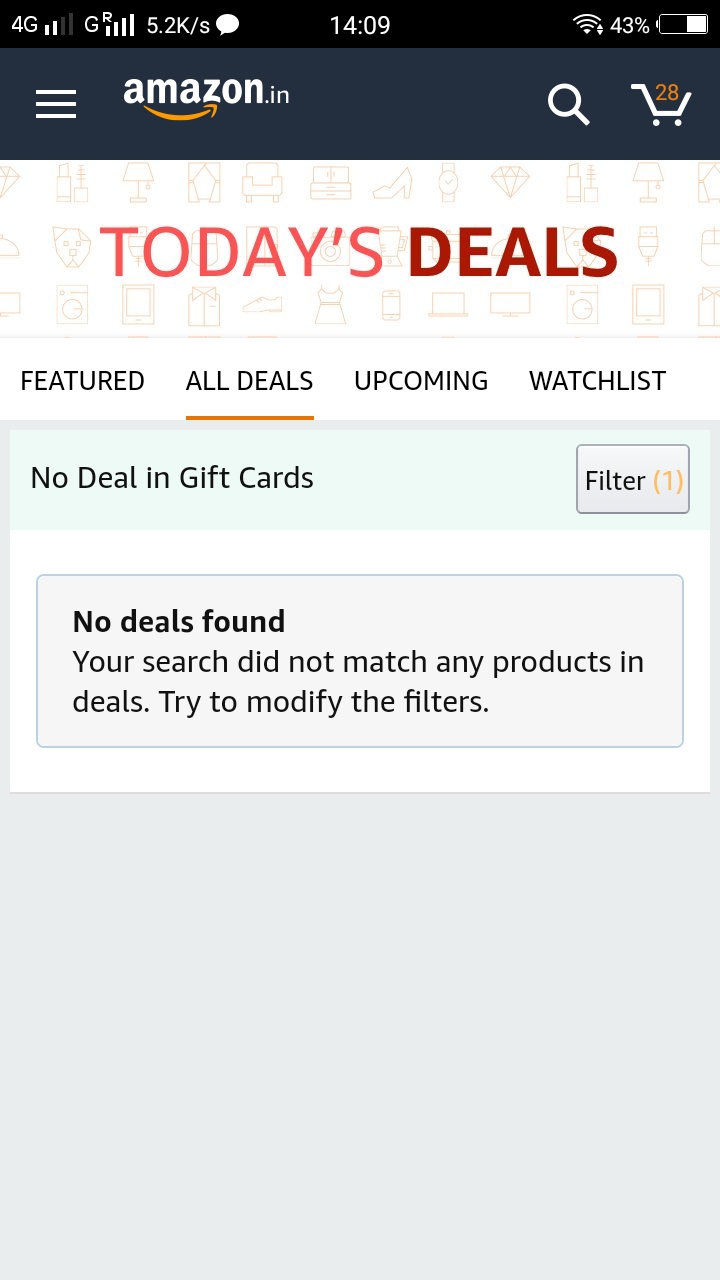Tap the "No deals found" message box

tap(360, 661)
